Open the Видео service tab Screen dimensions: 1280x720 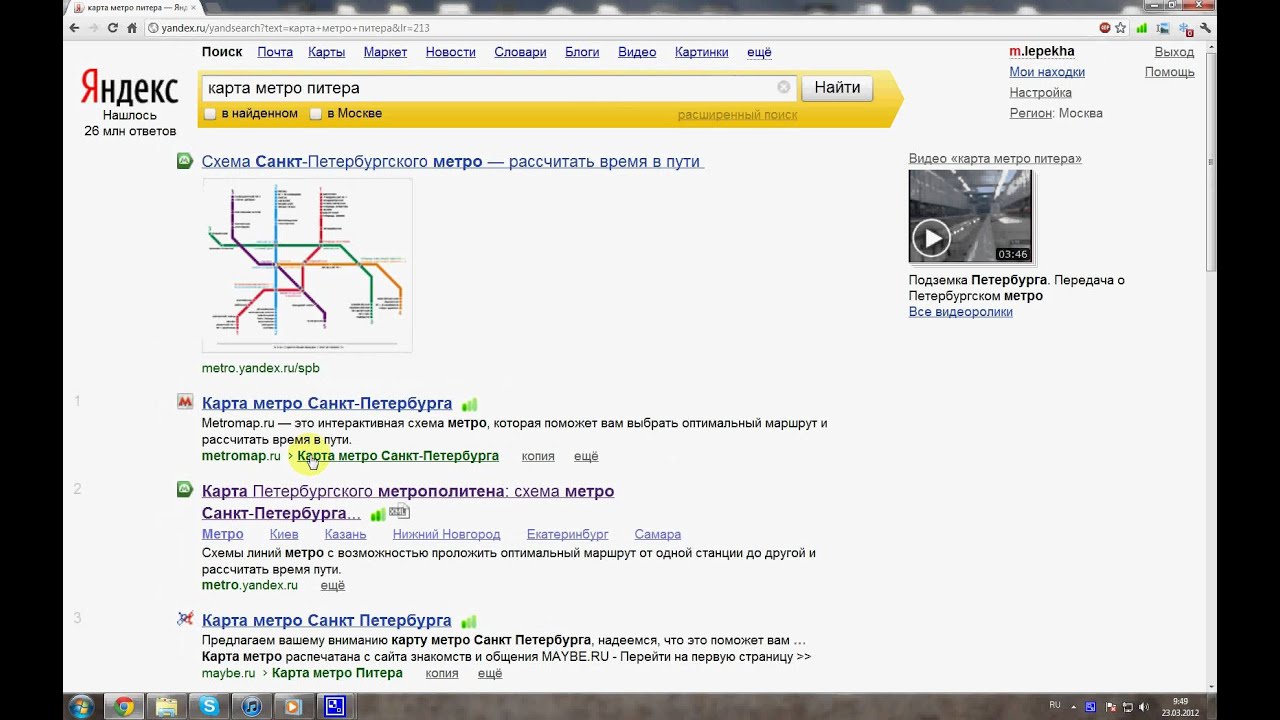click(x=637, y=52)
